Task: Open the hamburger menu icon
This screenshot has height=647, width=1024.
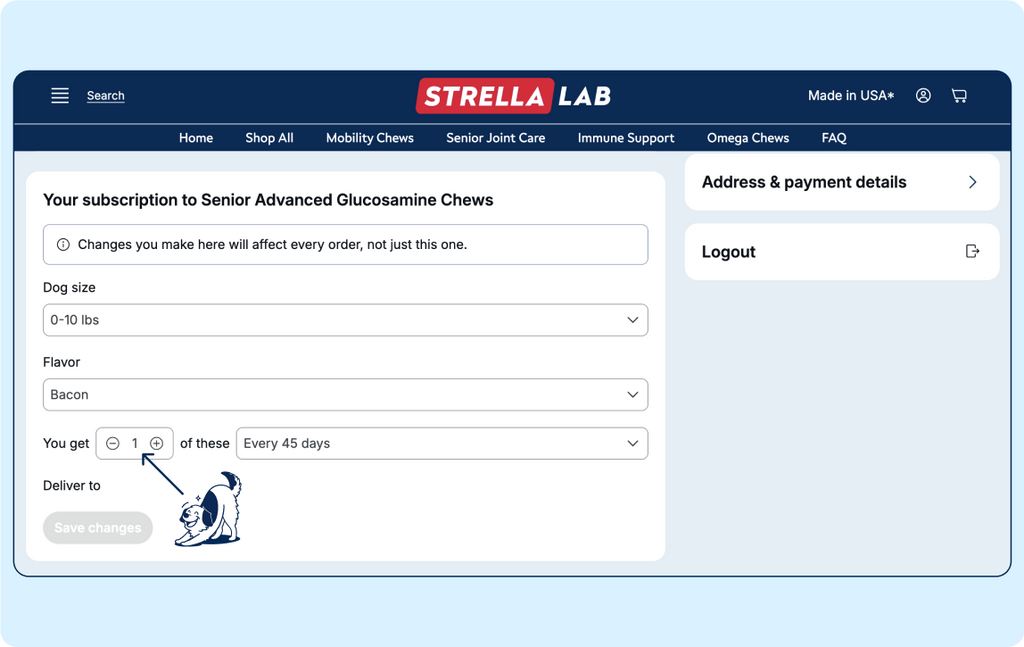Action: (x=60, y=96)
